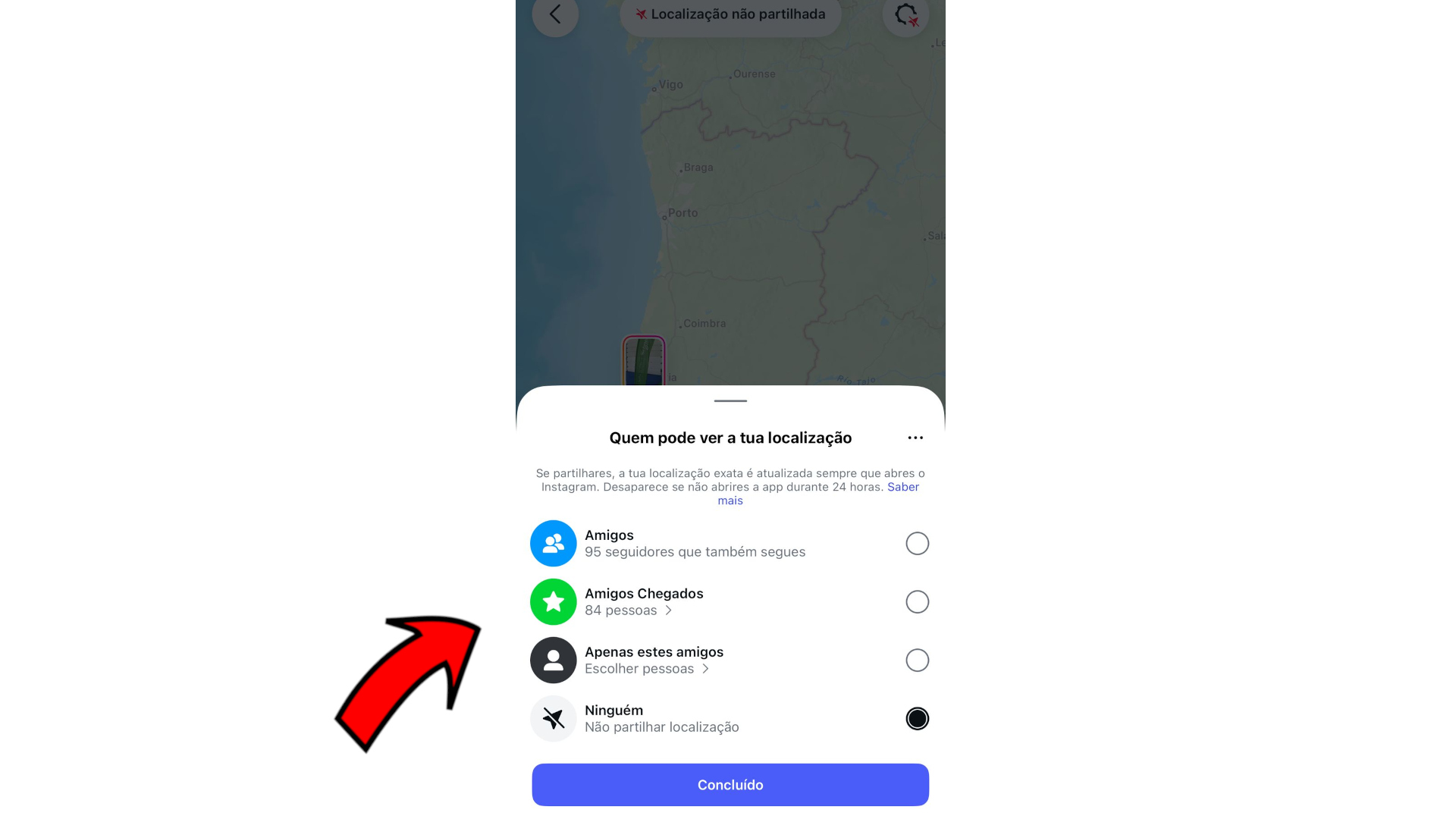Image resolution: width=1456 pixels, height=819 pixels.
Task: Tap the back arrow icon
Action: click(x=555, y=14)
